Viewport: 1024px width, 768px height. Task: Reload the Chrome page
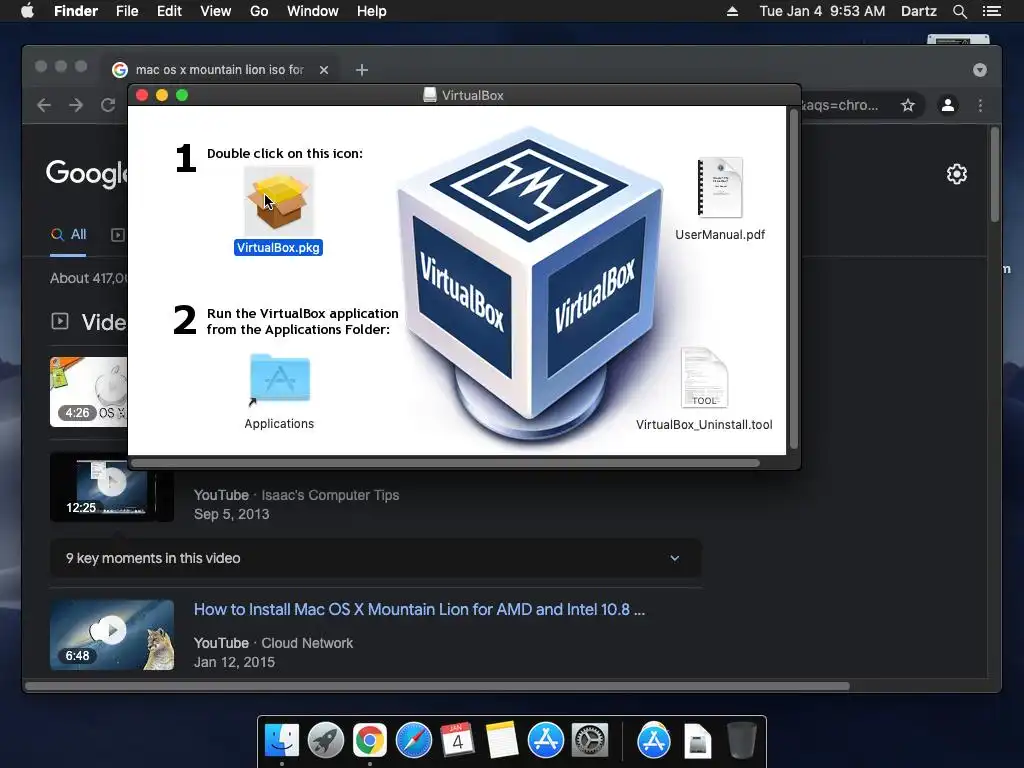point(108,105)
